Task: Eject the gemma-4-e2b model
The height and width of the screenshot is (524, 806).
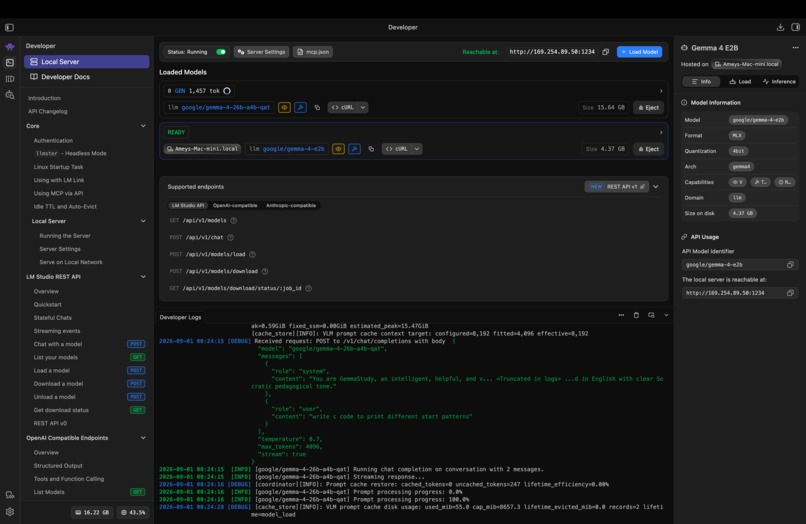Action: coord(648,149)
